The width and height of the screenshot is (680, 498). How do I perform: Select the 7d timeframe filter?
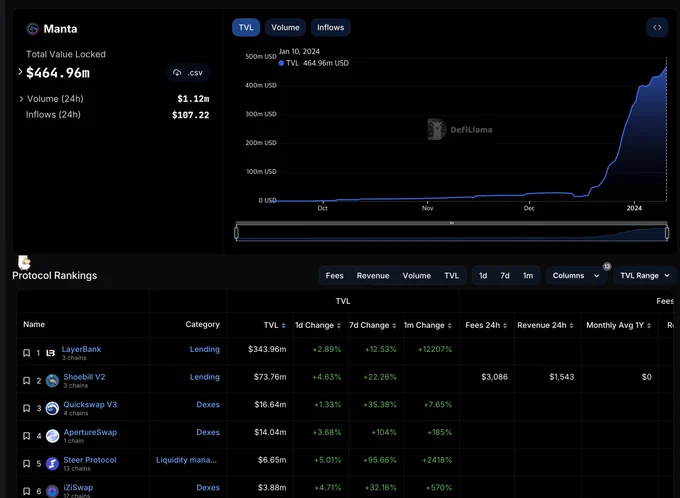[505, 275]
